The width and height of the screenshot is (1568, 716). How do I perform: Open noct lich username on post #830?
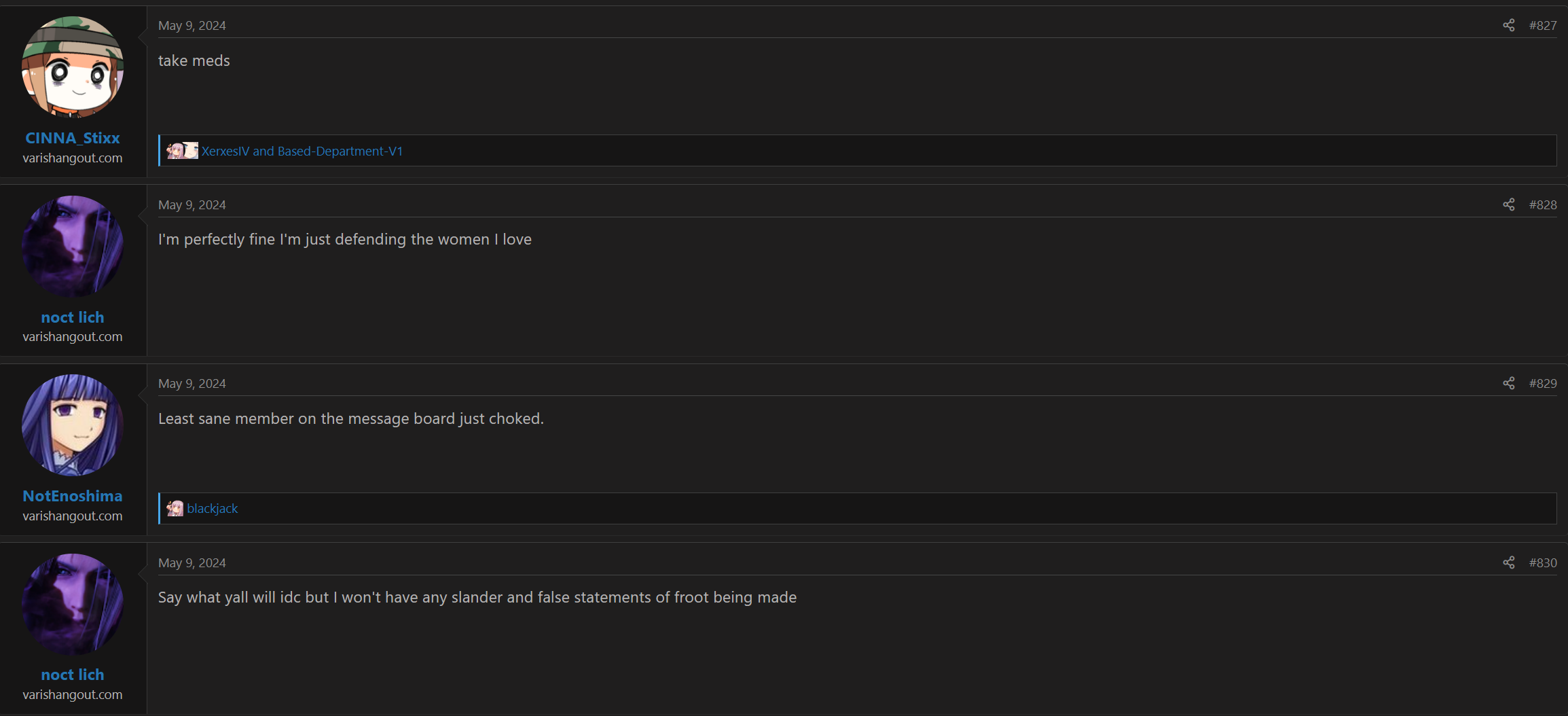(x=73, y=675)
